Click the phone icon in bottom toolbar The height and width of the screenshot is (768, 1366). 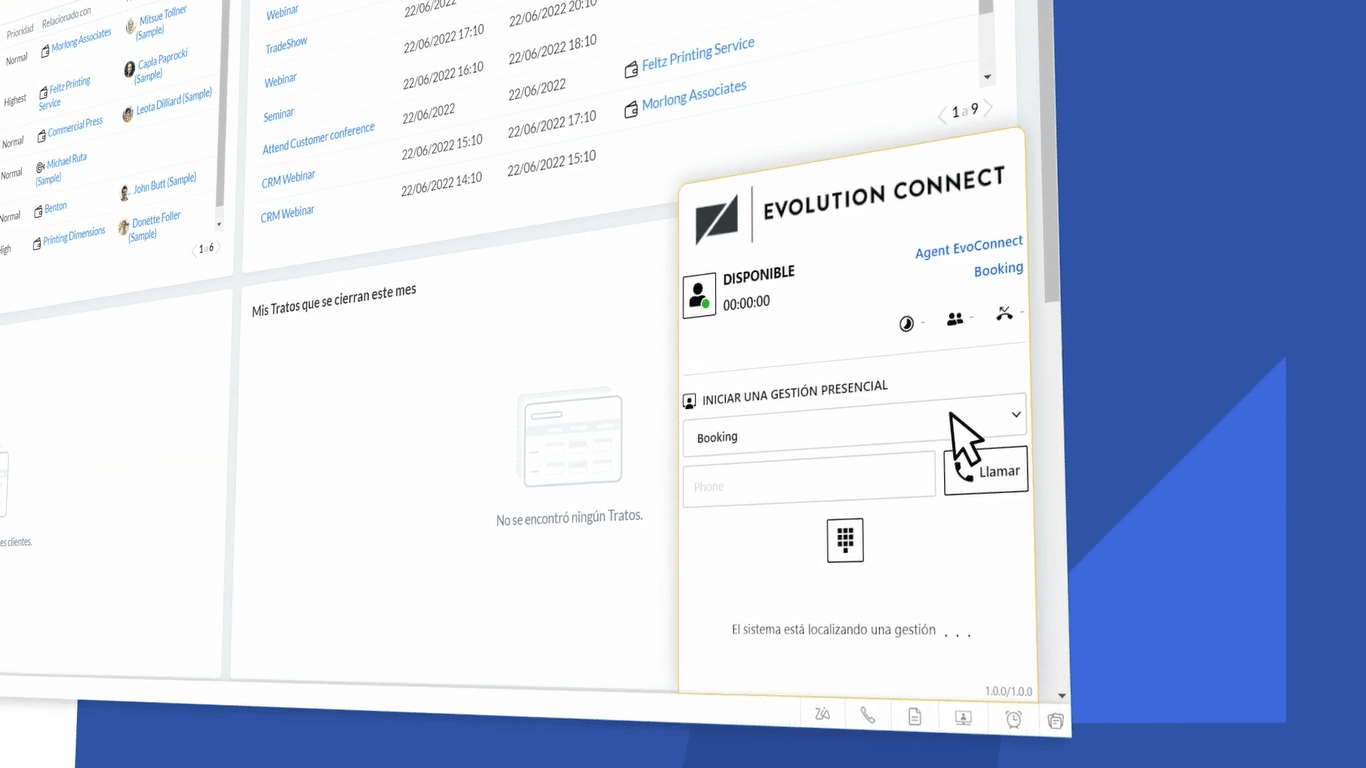coord(868,715)
